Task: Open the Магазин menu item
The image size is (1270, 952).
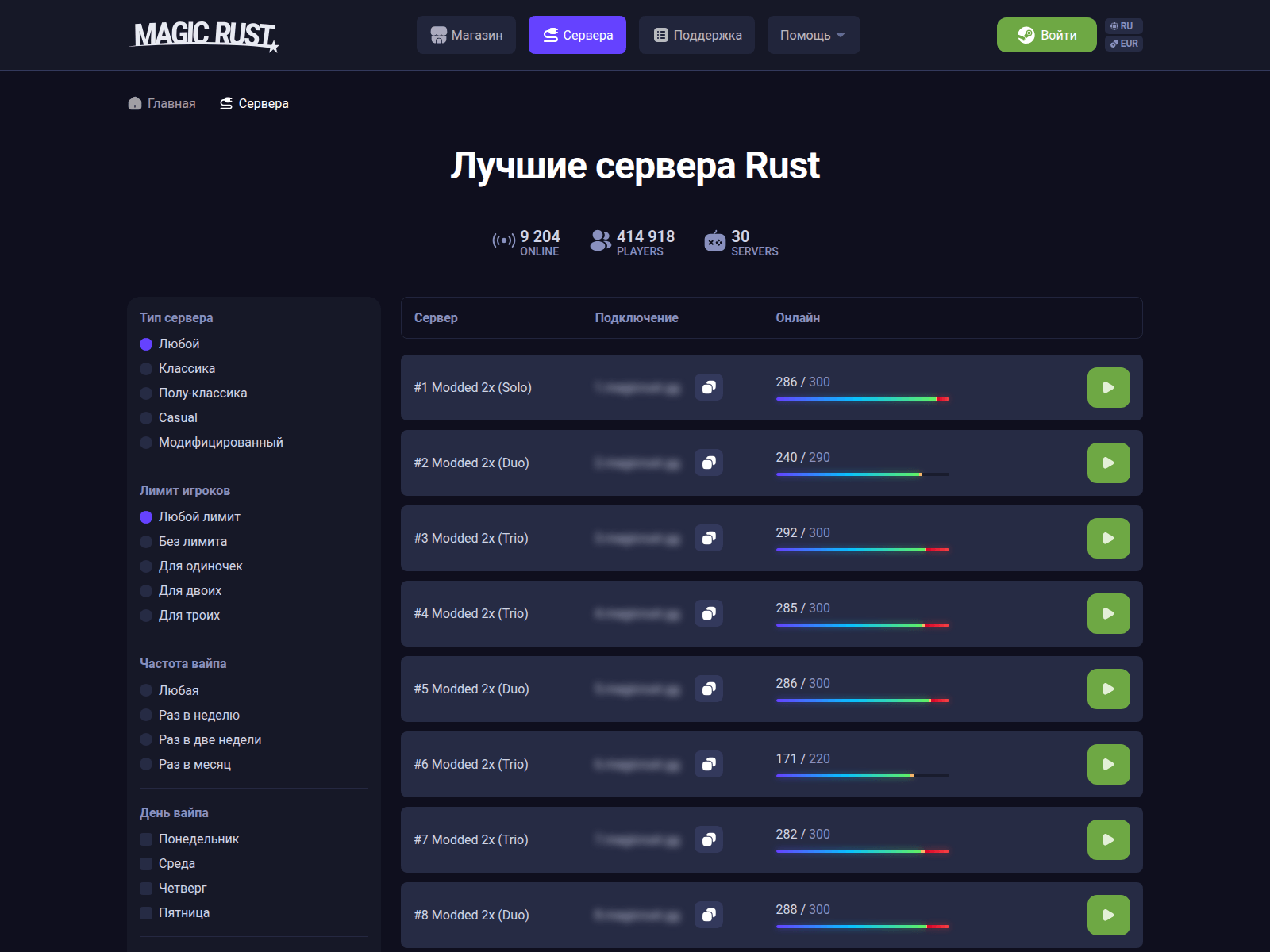Action: point(467,35)
